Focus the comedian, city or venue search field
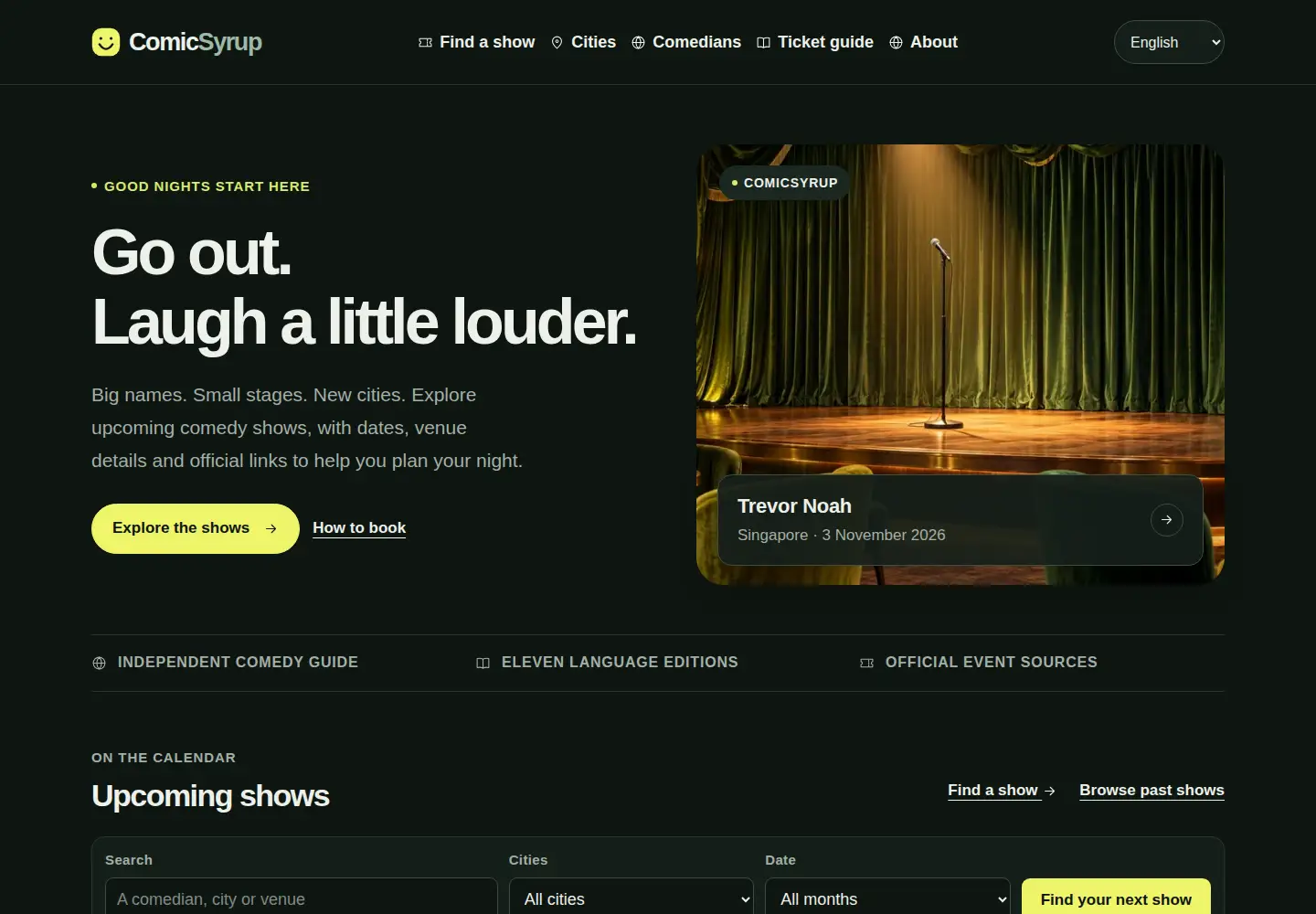 coord(302,899)
